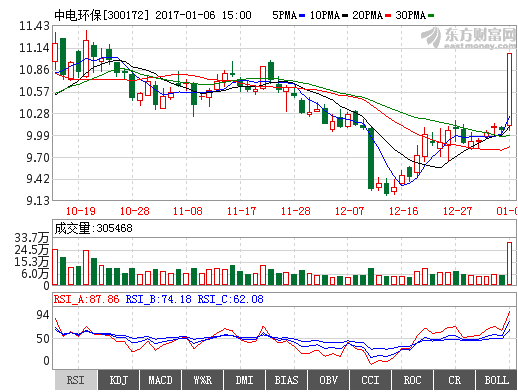The height and width of the screenshot is (392, 518).
Task: Switch to the W%R indicator tab
Action: [203, 380]
